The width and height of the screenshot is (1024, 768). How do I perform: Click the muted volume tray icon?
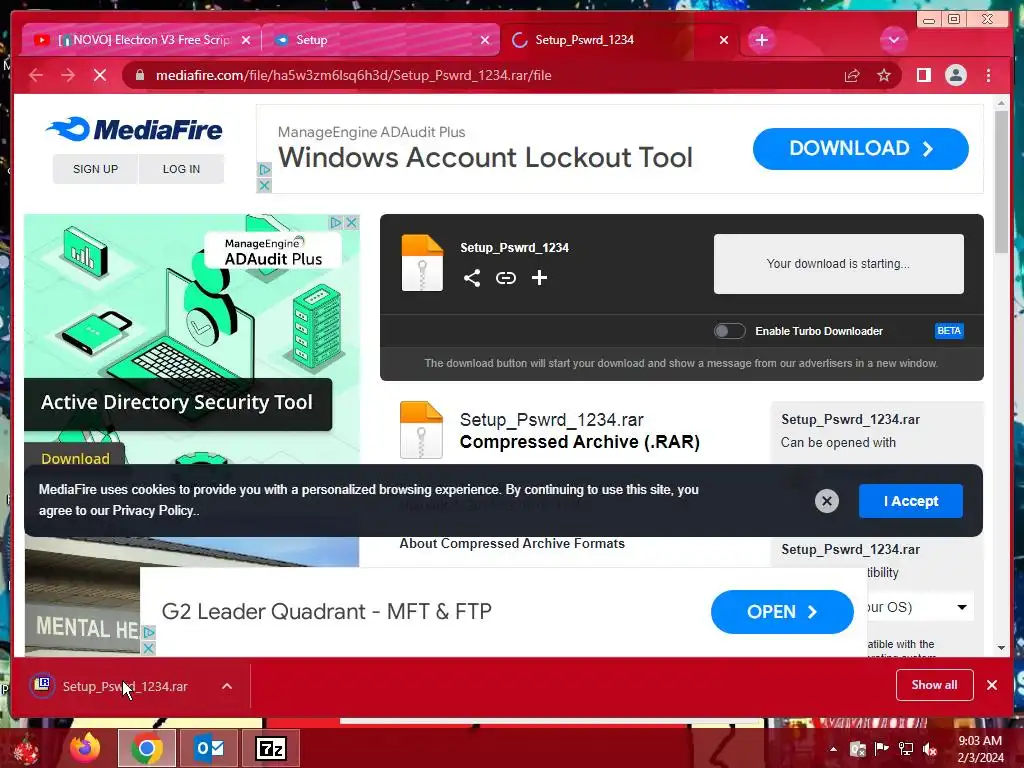[929, 749]
